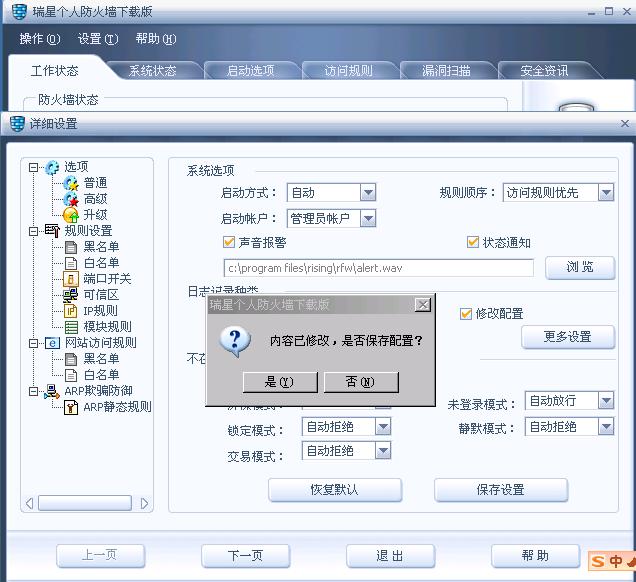Click the Sogou input method S icon
This screenshot has height=582, width=636.
coord(598,561)
